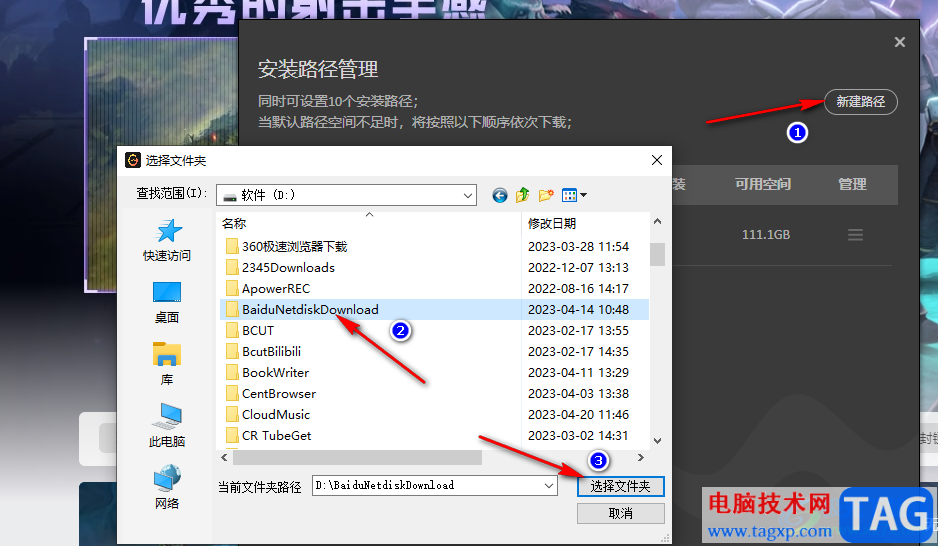Go up one folder level icon
This screenshot has width=938, height=546.
(x=522, y=195)
